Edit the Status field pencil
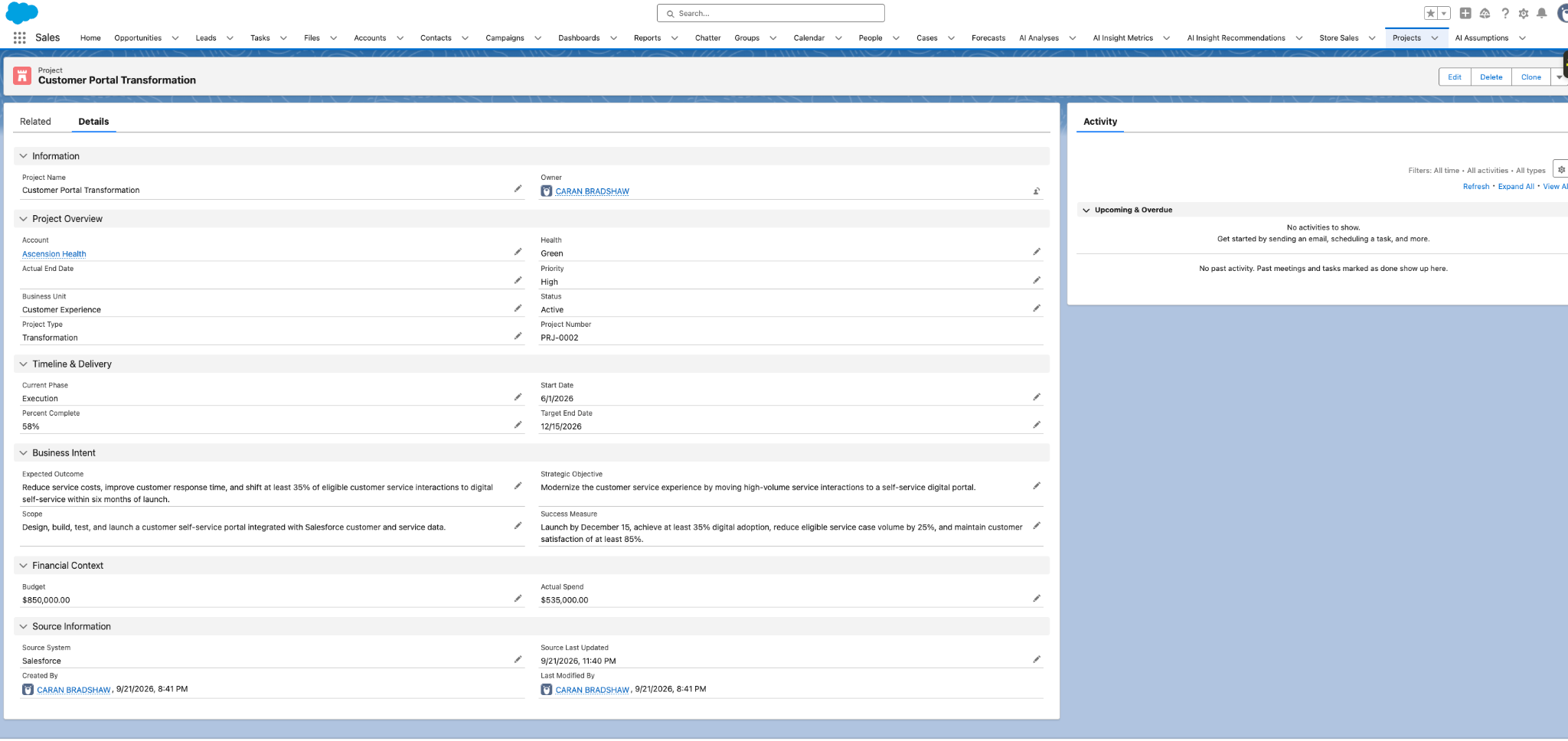This screenshot has height=741, width=1568. (1037, 308)
